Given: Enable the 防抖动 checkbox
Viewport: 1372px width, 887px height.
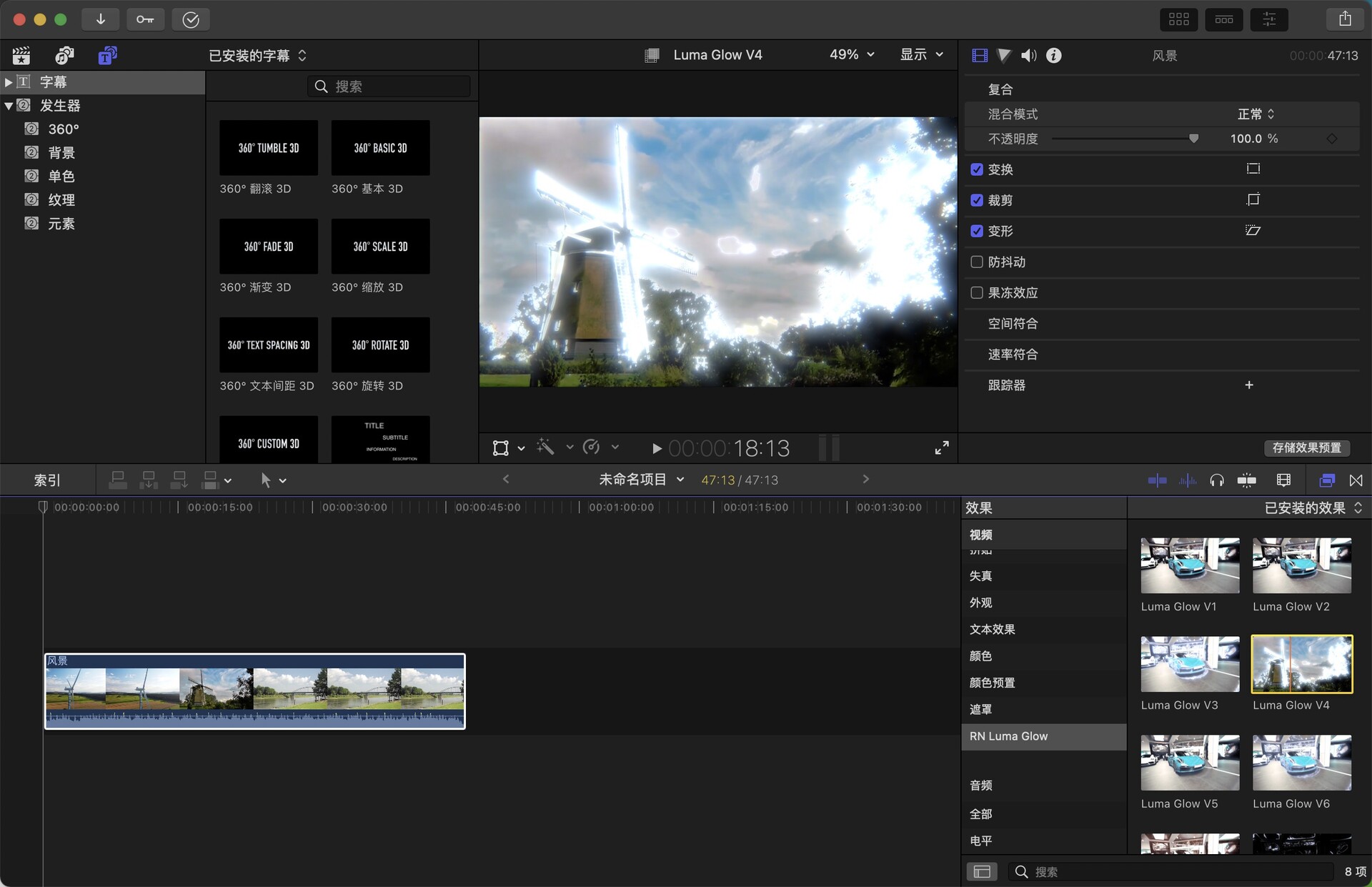Looking at the screenshot, I should click(976, 262).
